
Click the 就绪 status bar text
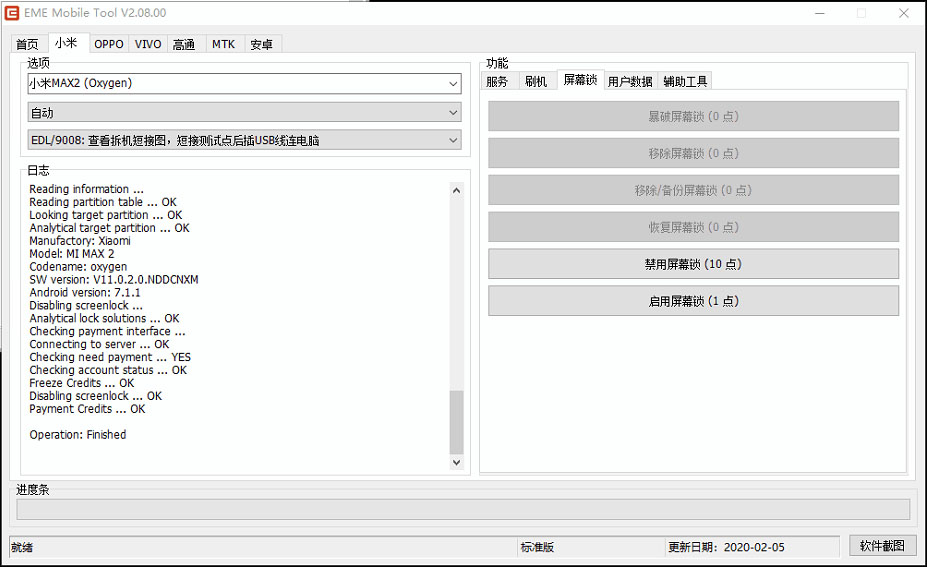click(x=22, y=547)
